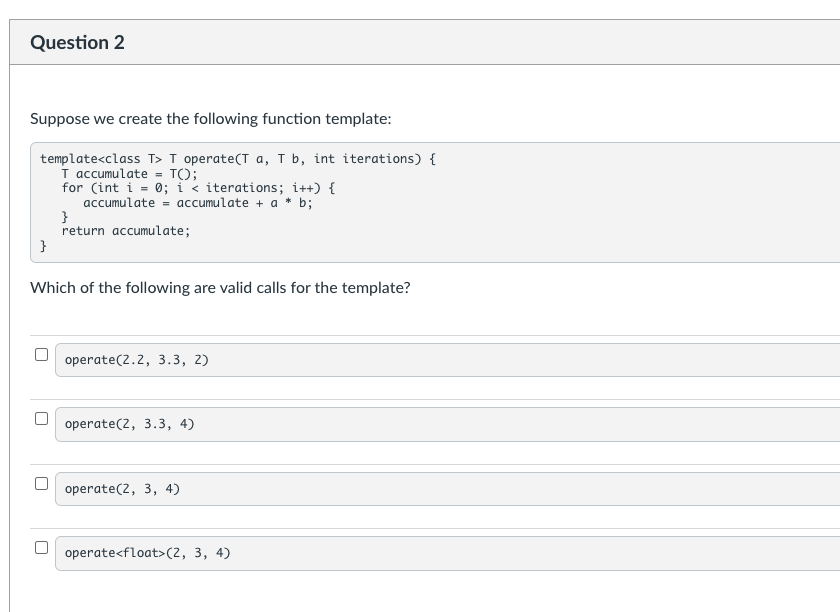Click the function's final closing brace
840x612 pixels.
click(44, 245)
